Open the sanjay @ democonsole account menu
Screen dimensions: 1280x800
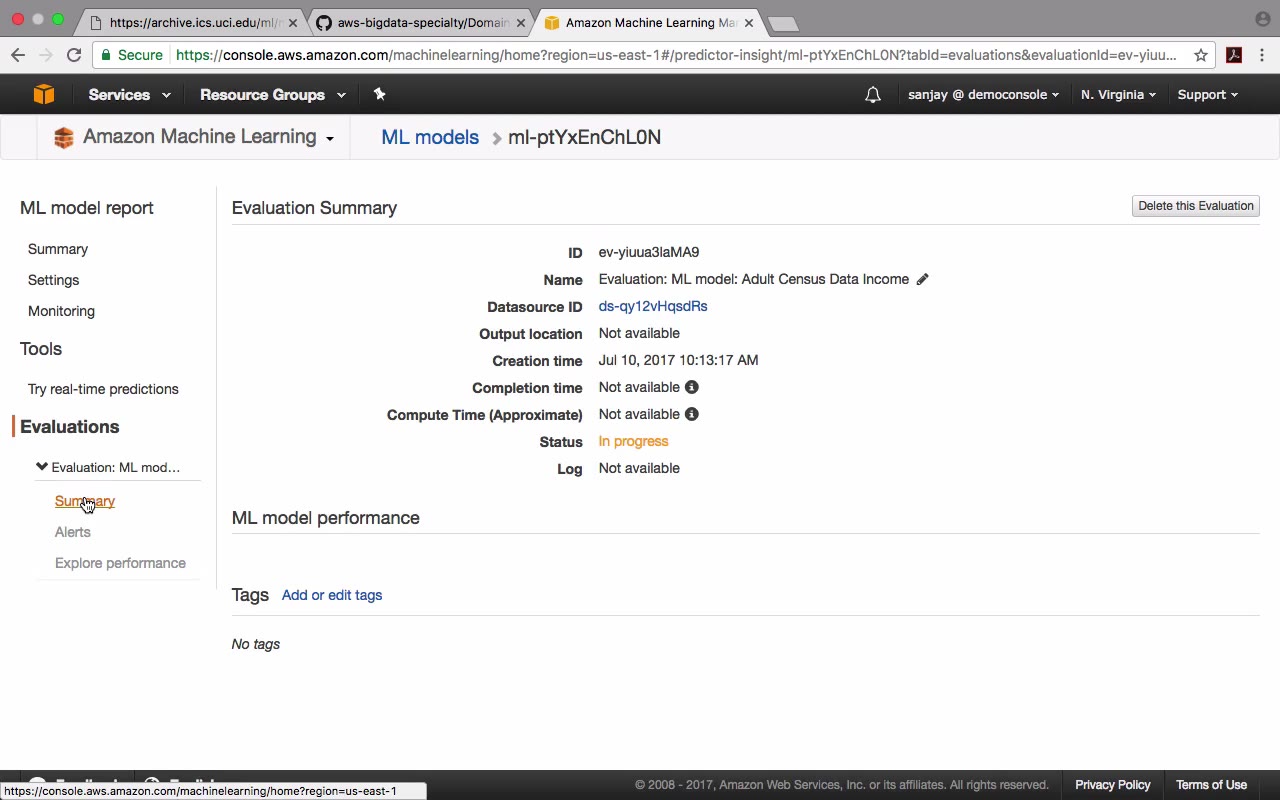(x=983, y=95)
